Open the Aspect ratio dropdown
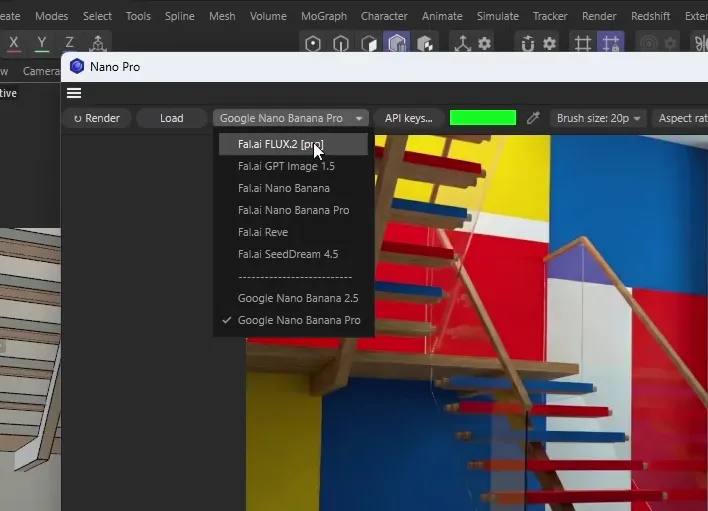 [682, 118]
